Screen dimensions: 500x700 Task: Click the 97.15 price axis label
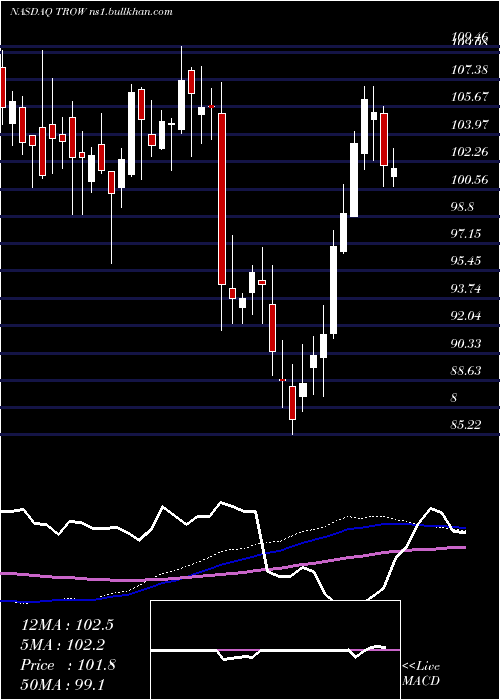coord(467,233)
